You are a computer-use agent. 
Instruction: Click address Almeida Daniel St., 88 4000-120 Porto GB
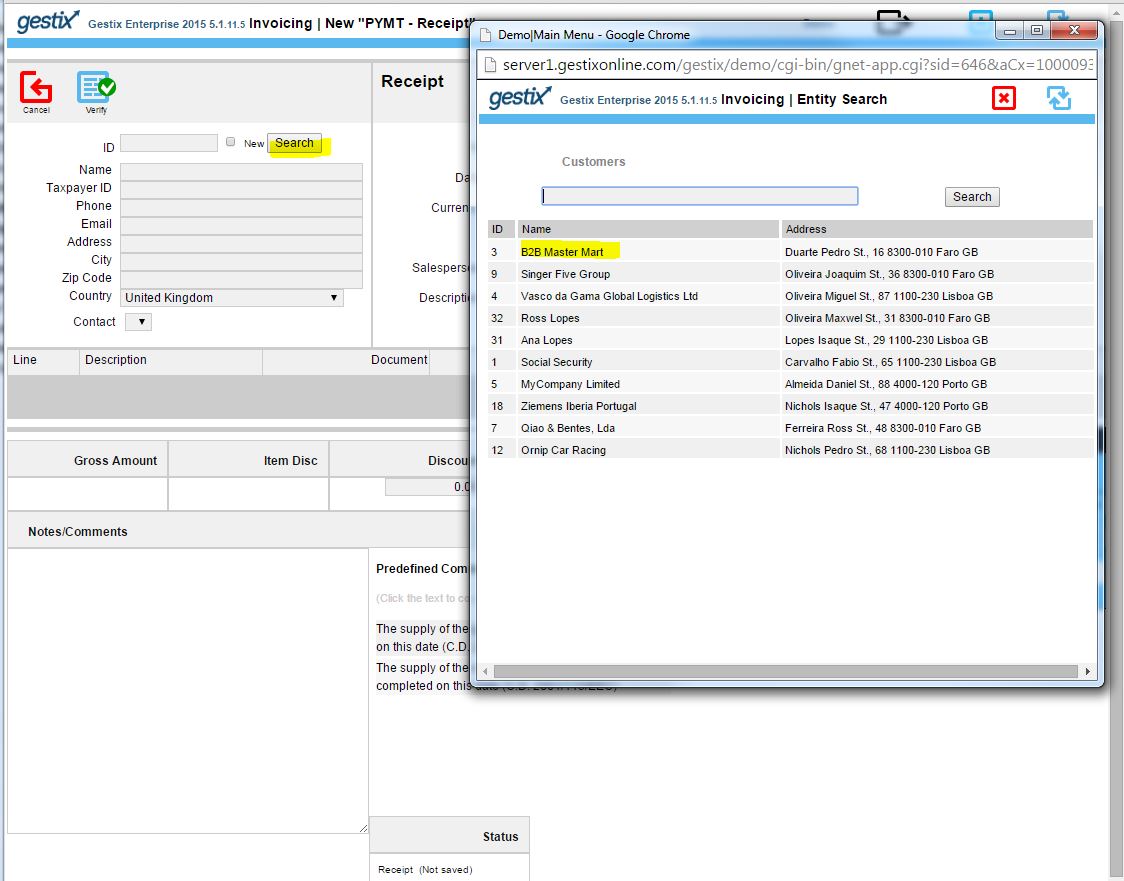pyautogui.click(x=885, y=384)
